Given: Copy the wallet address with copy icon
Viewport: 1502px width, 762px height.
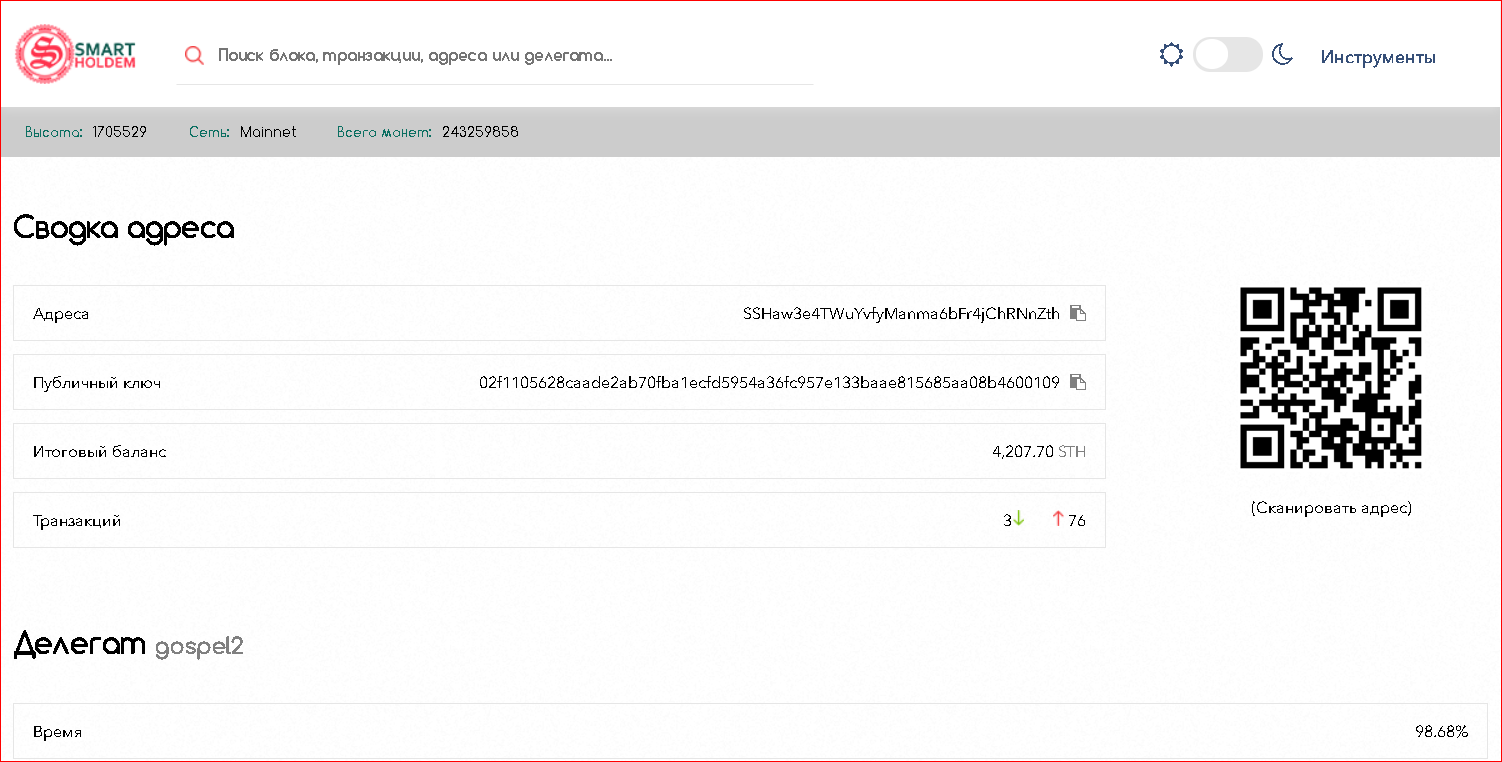Looking at the screenshot, I should (1077, 313).
